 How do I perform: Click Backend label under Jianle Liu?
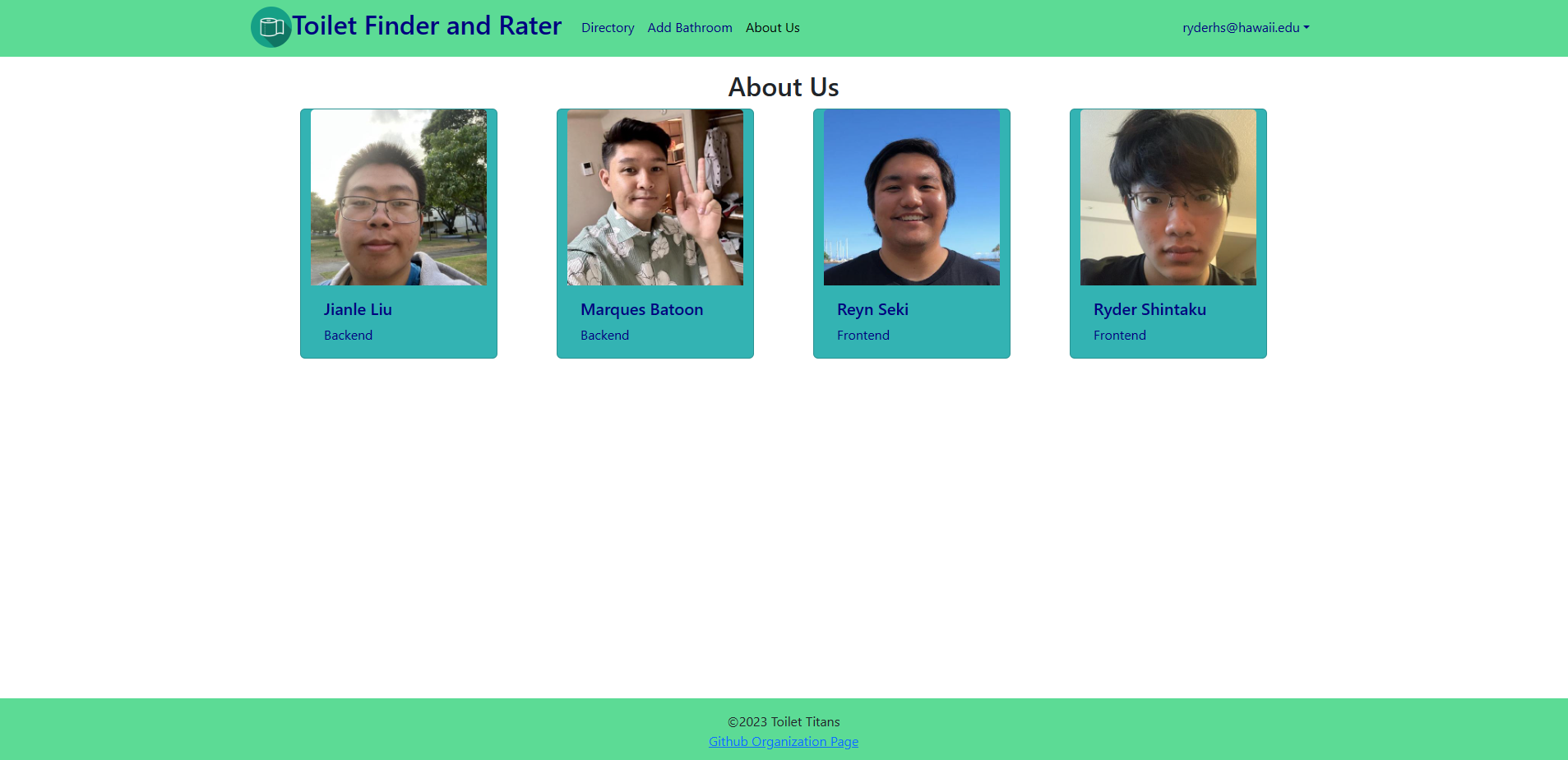(348, 336)
